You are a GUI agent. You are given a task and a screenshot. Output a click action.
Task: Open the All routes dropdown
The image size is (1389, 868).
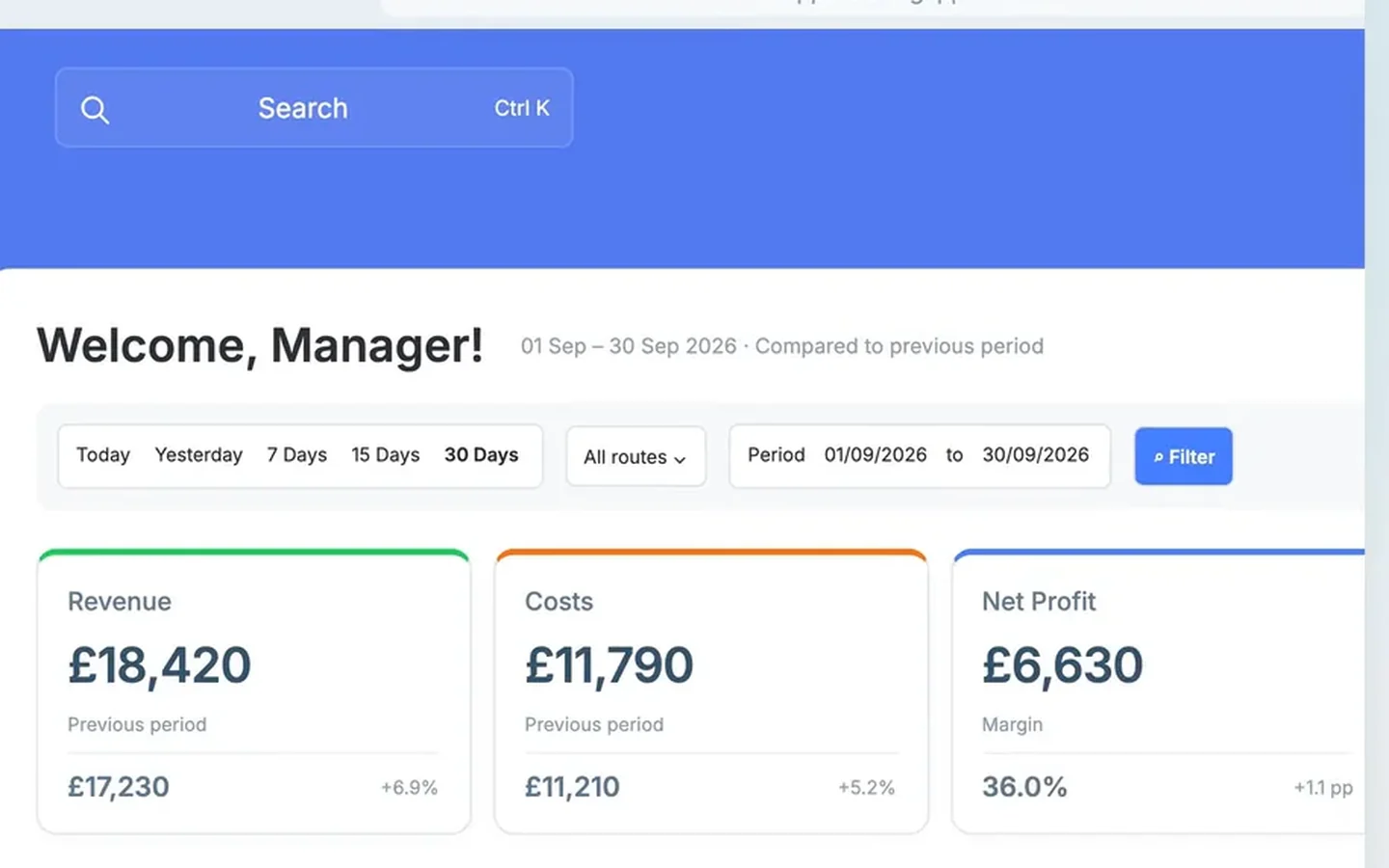[x=636, y=456]
